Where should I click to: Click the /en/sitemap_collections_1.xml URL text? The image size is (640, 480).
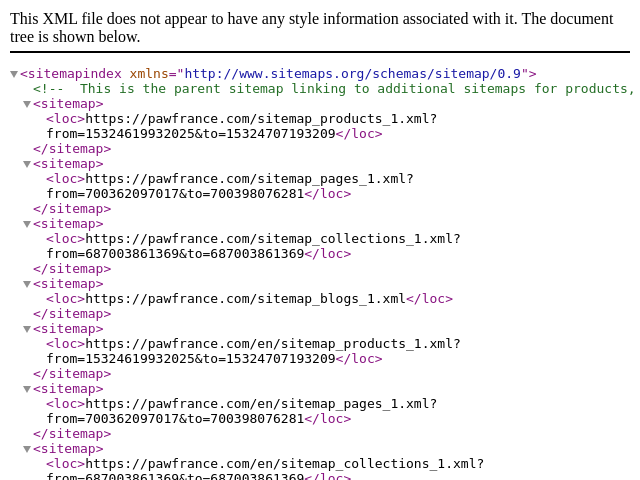pyautogui.click(x=284, y=464)
